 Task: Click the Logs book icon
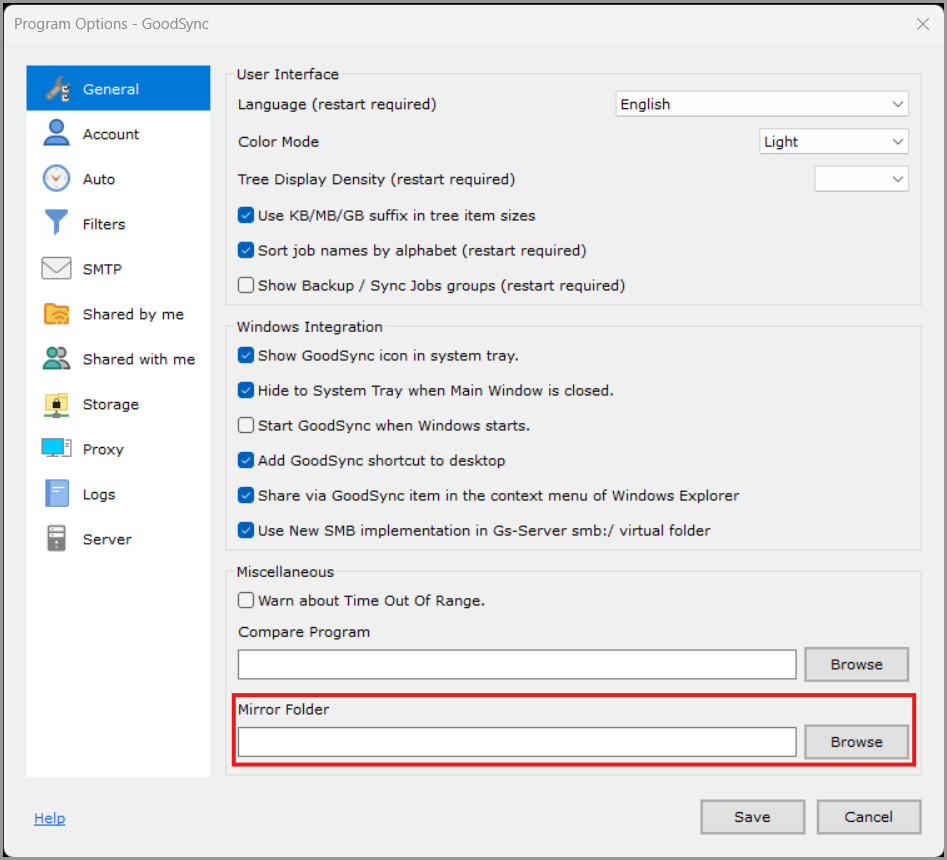[57, 493]
